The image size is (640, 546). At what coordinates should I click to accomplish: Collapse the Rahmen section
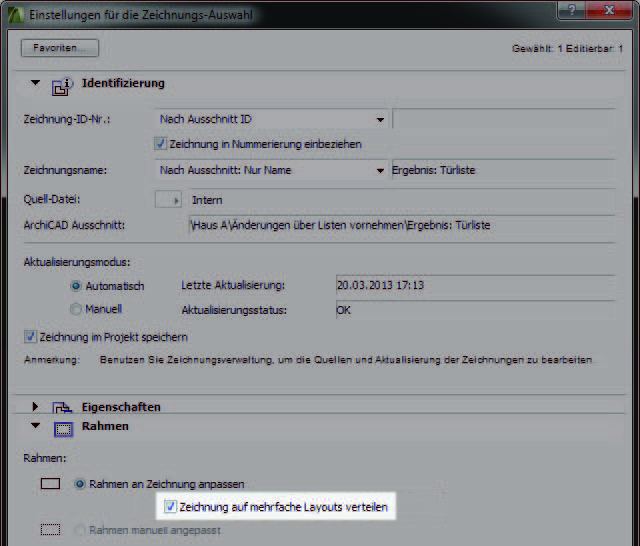(x=36, y=426)
